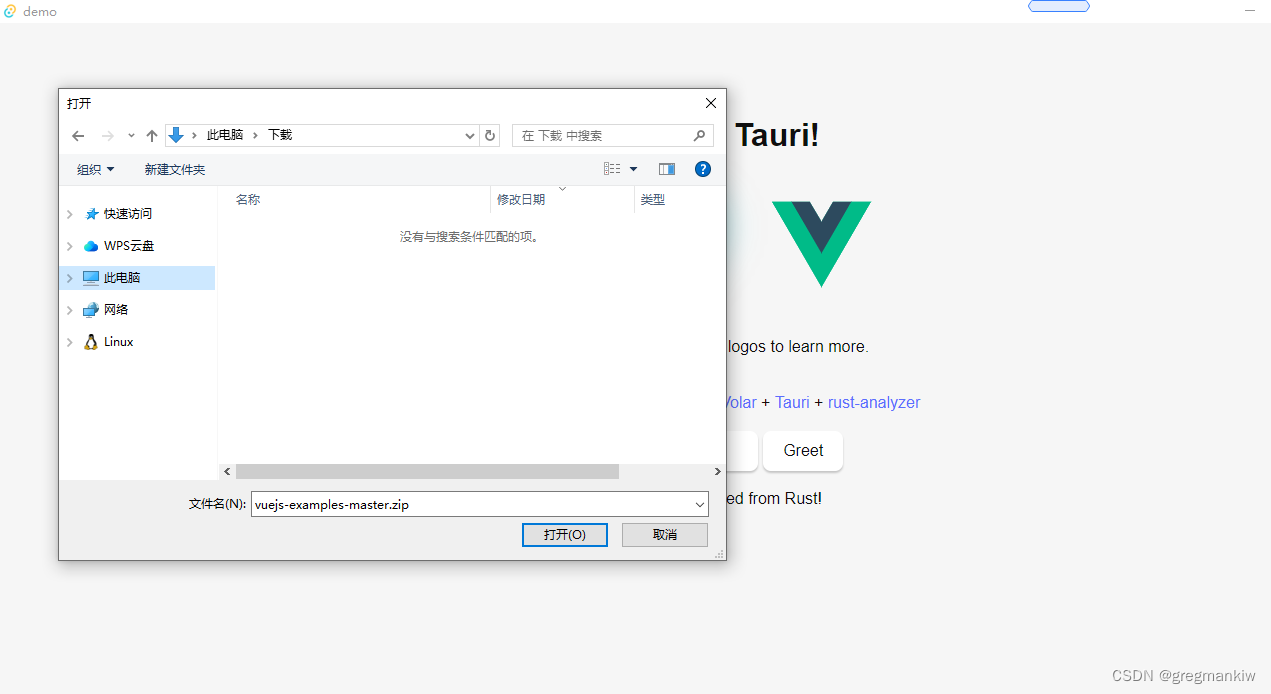The image size is (1271, 694).
Task: Click horizontal scrollbar thumb
Action: click(427, 471)
